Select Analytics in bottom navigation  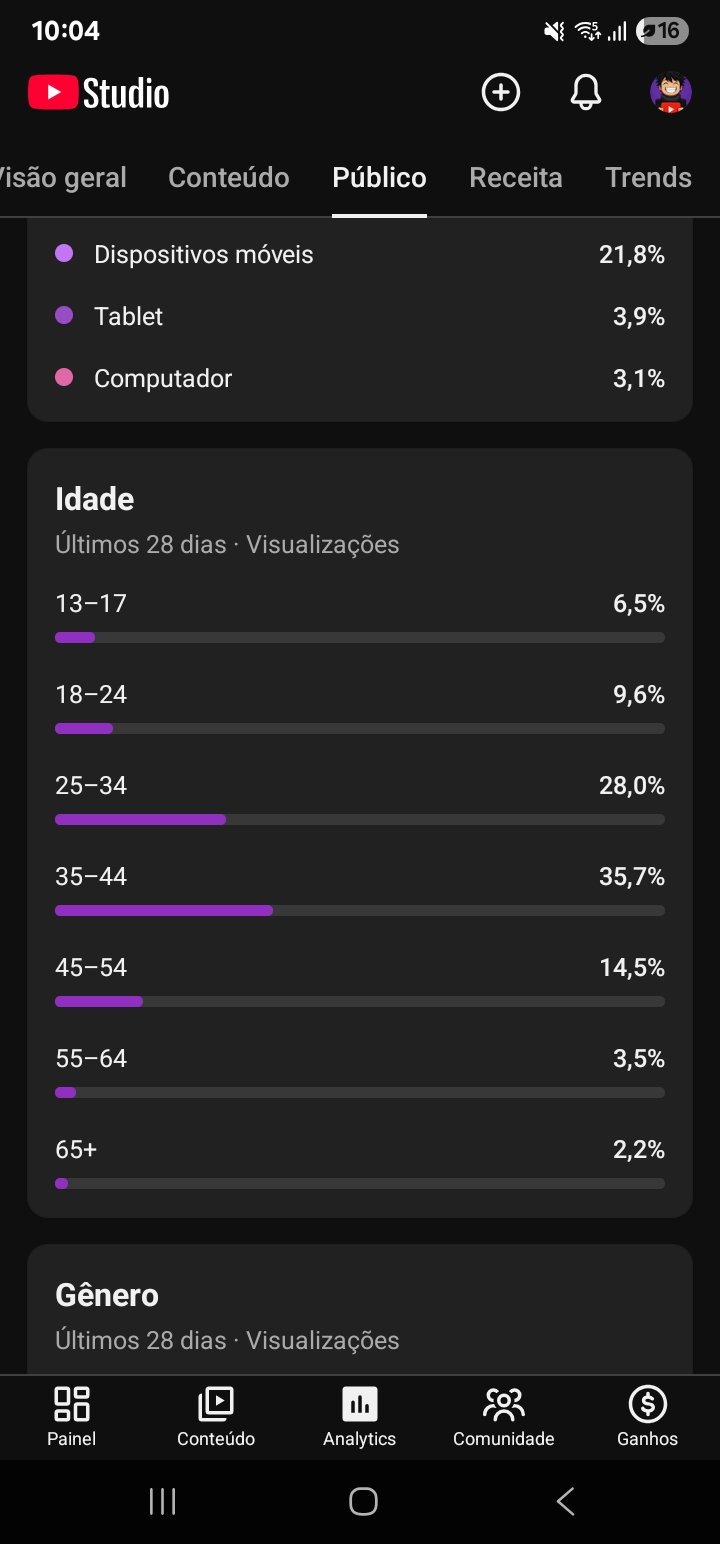[x=359, y=1416]
